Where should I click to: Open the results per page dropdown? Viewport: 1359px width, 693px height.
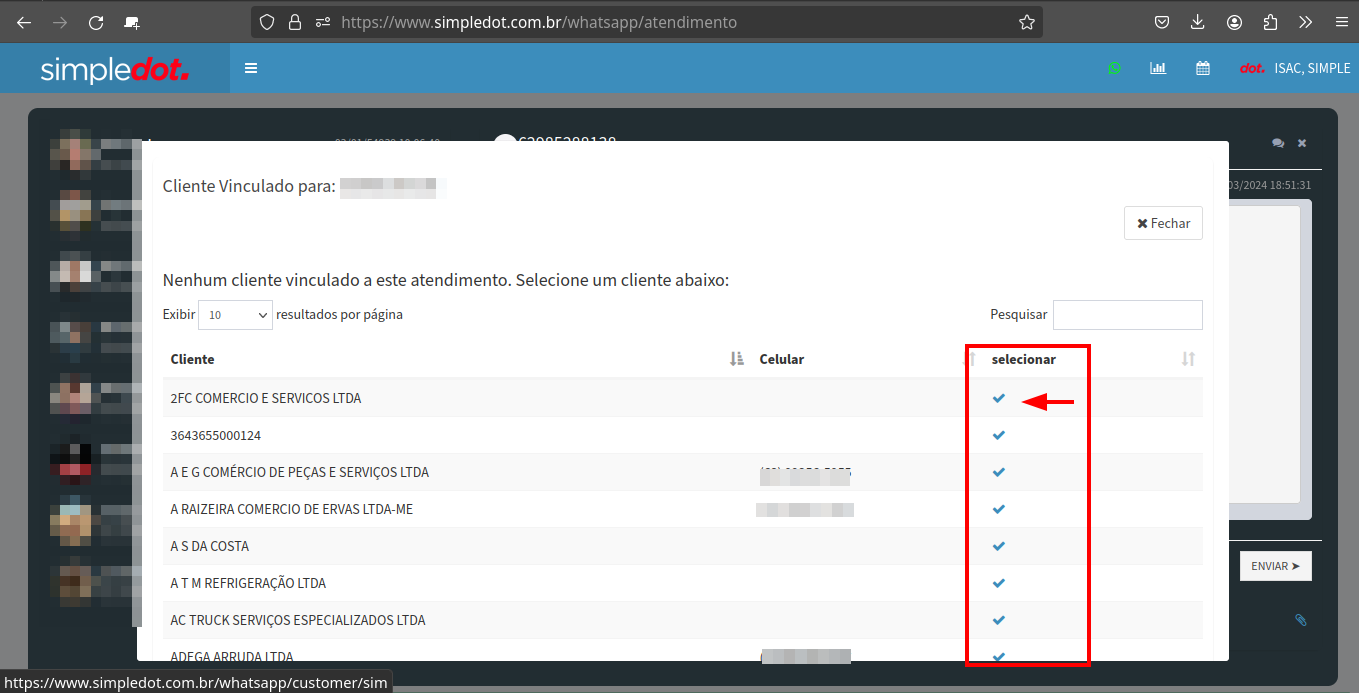(x=235, y=315)
